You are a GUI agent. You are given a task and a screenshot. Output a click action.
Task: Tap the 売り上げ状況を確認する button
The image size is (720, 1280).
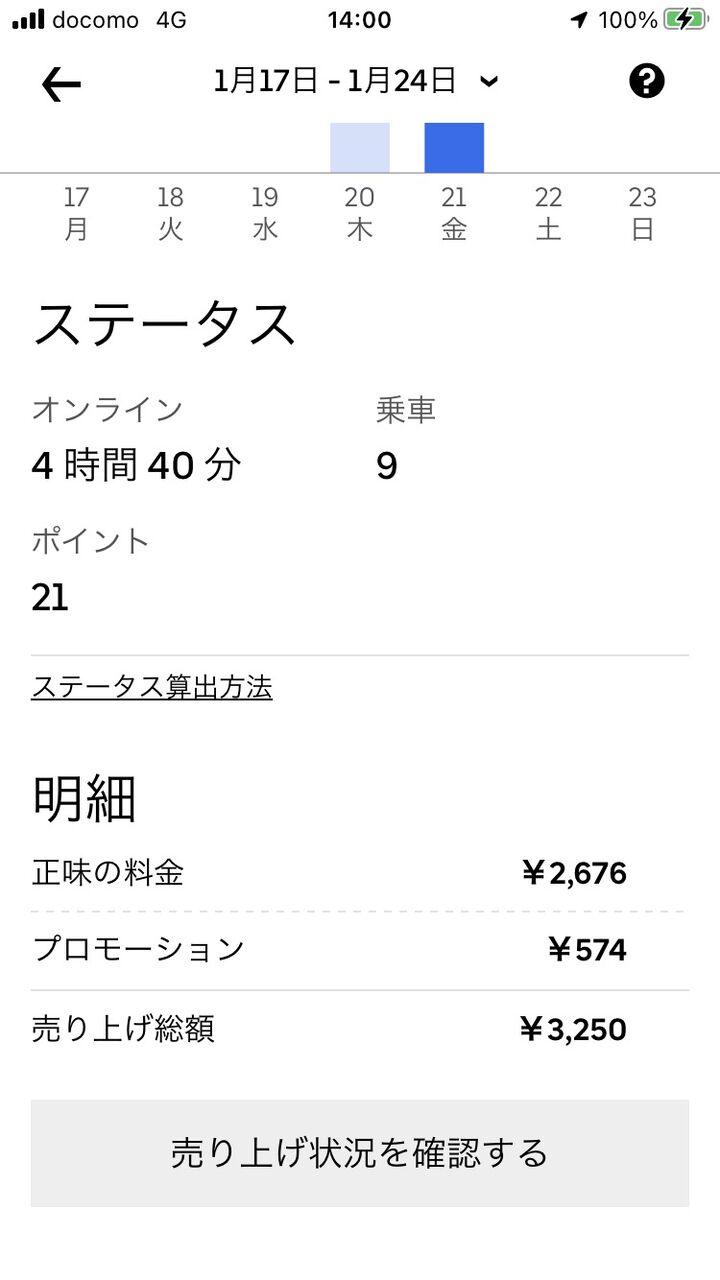[360, 1153]
